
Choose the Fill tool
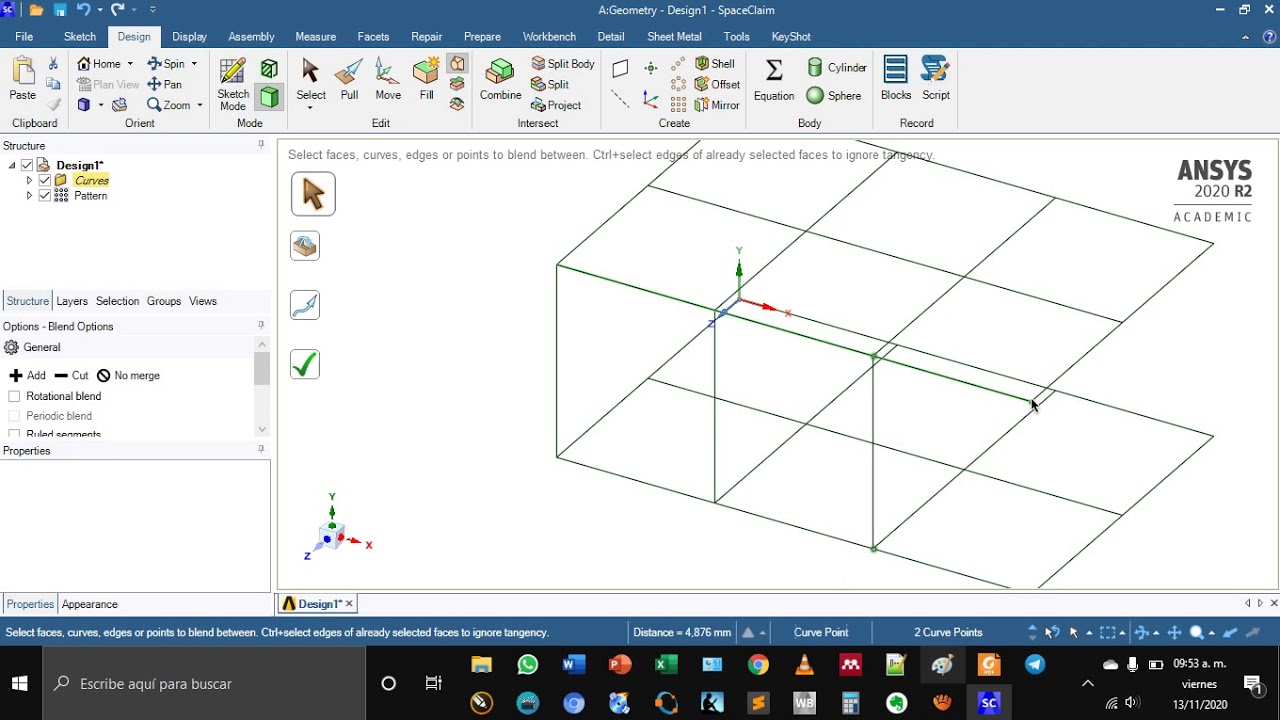point(427,79)
